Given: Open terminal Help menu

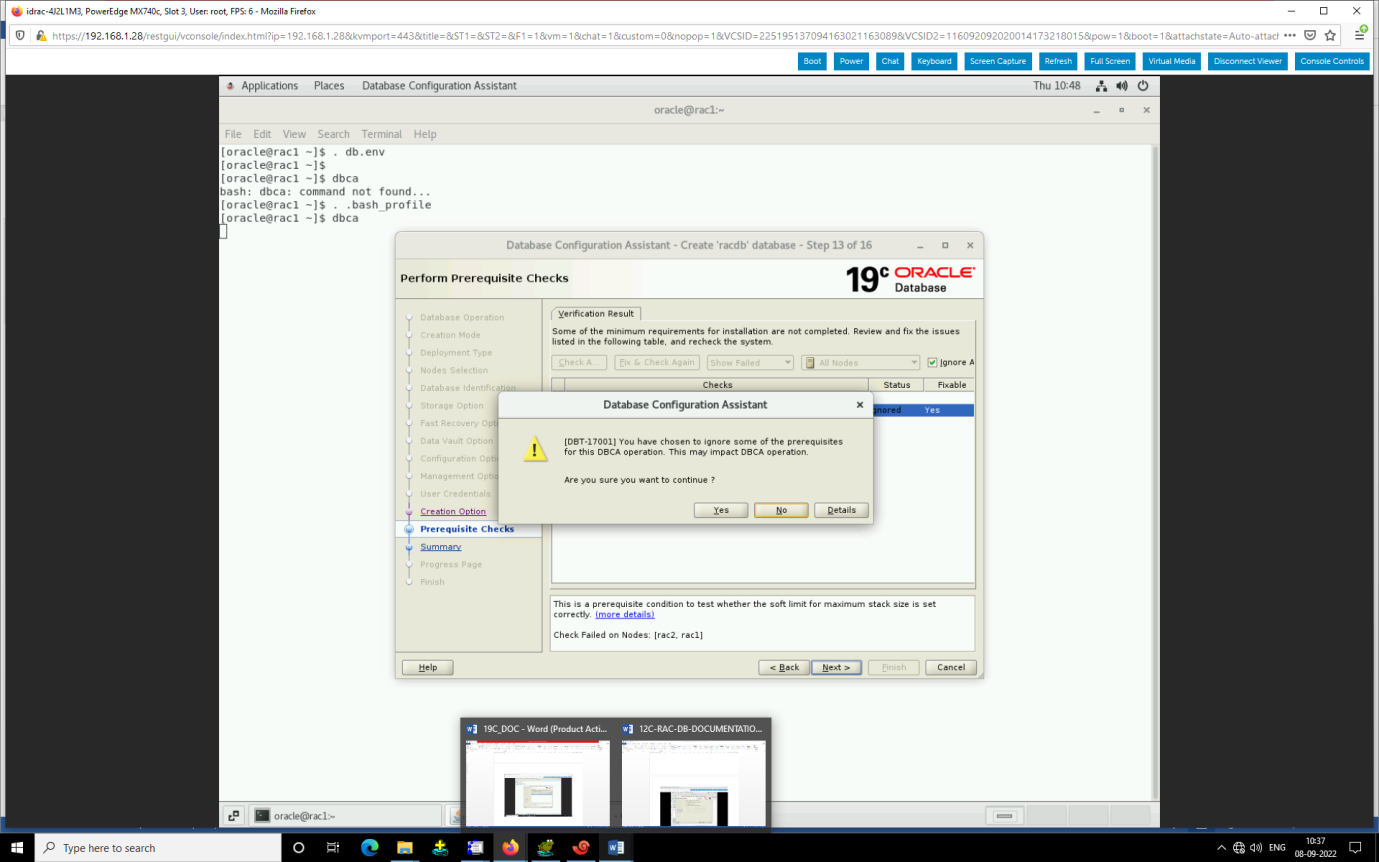Looking at the screenshot, I should click(x=425, y=134).
